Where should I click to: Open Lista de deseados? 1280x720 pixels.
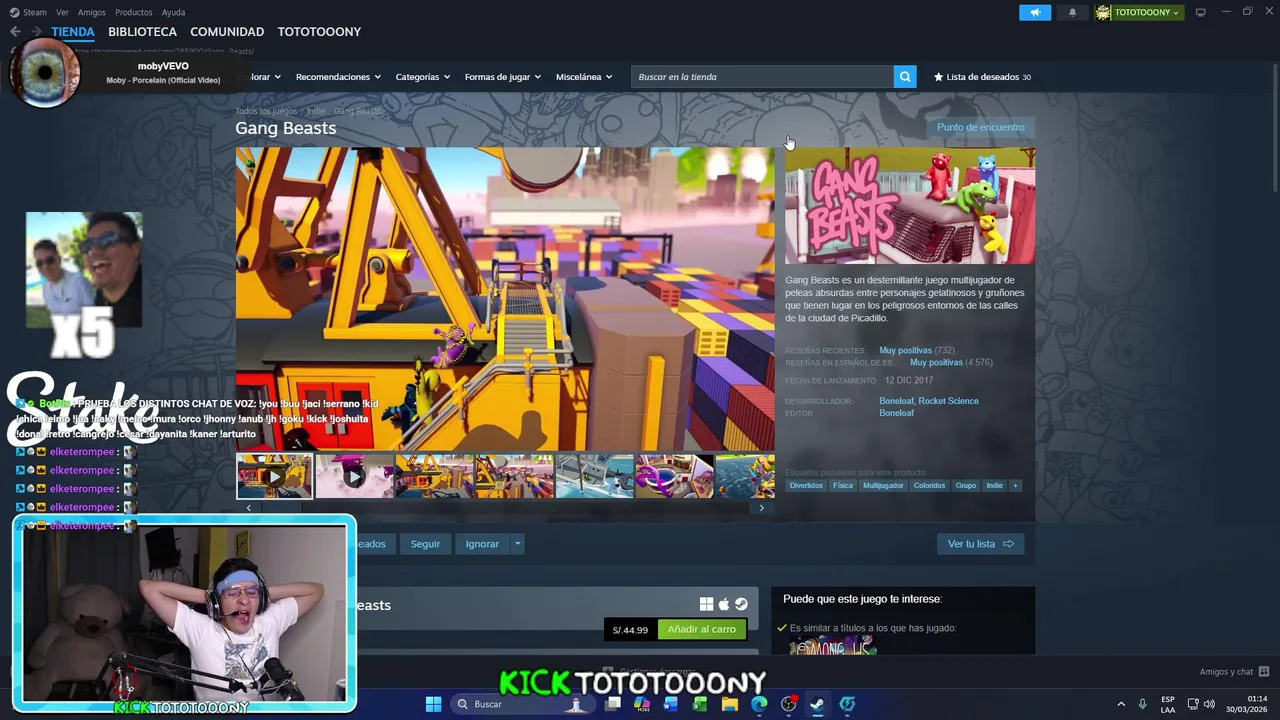click(982, 77)
